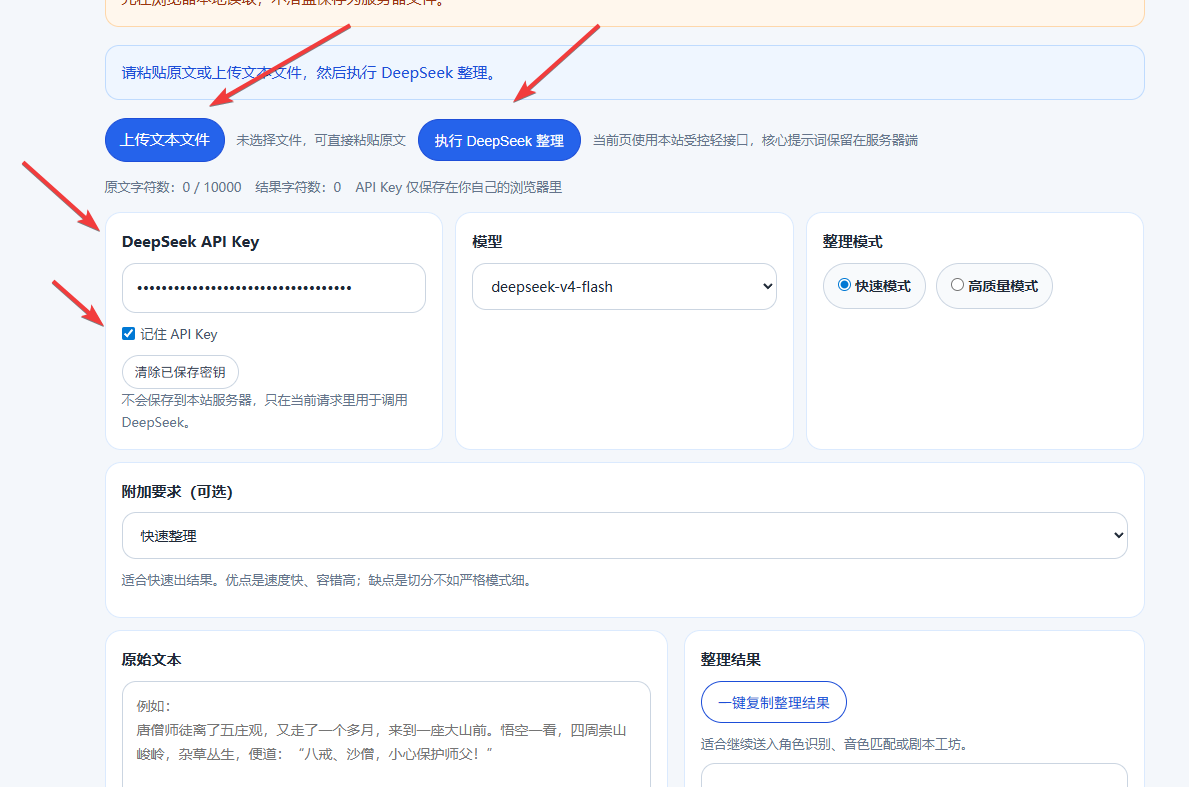
Task: Click the 整理结果 heading
Action: coord(731,660)
